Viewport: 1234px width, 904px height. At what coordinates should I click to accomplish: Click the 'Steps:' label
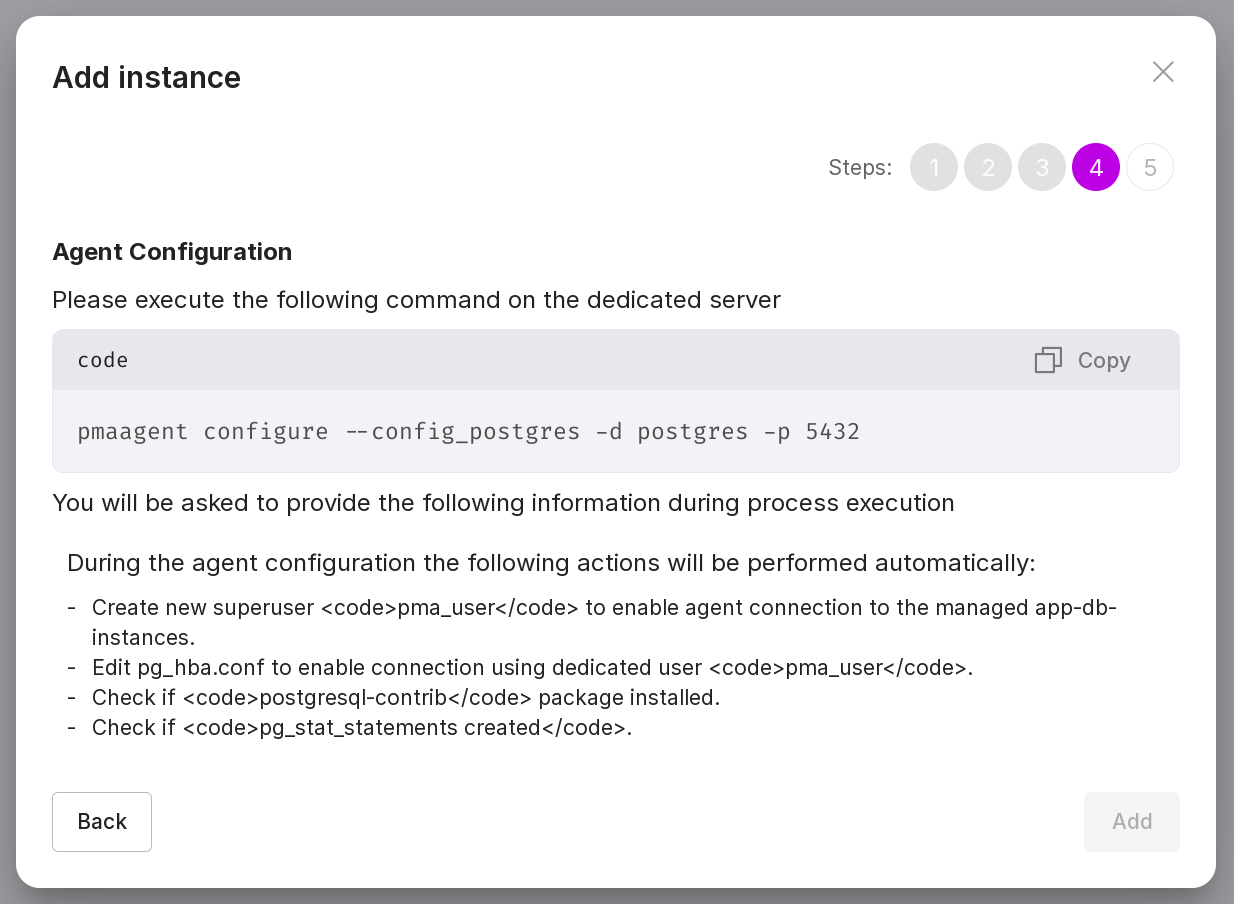[x=859, y=168]
